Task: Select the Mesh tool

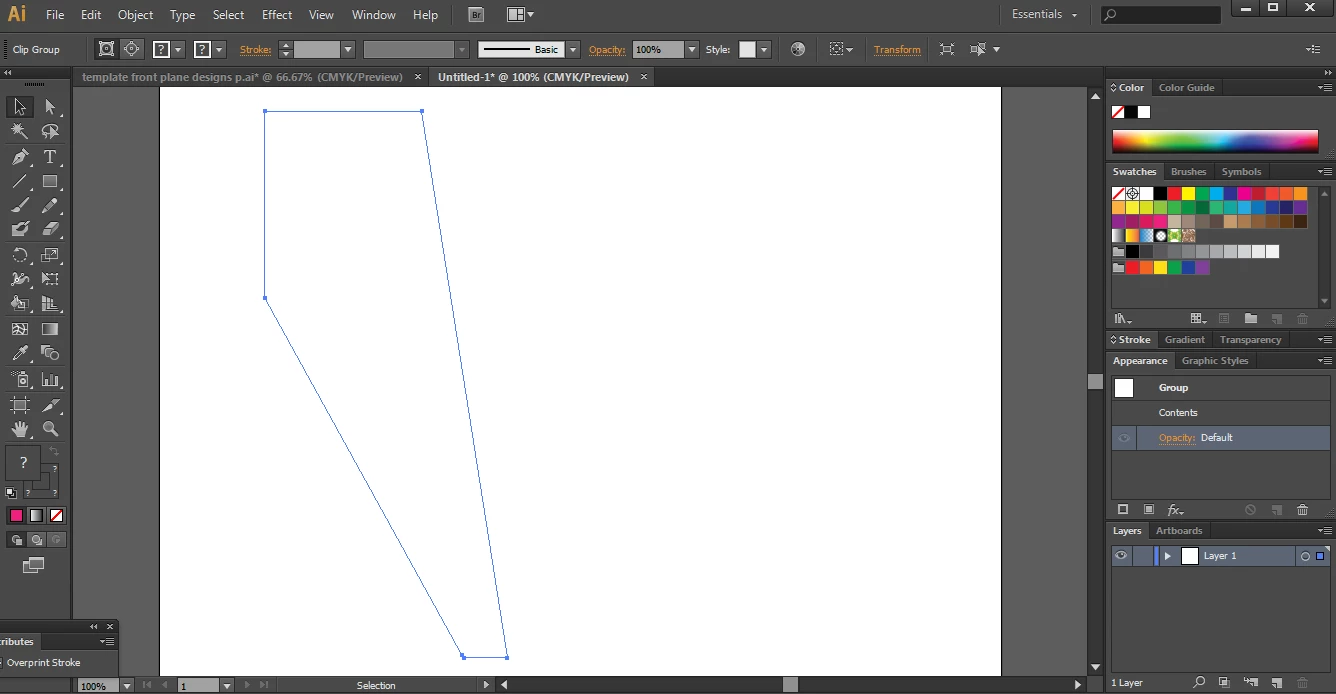Action: [x=20, y=329]
